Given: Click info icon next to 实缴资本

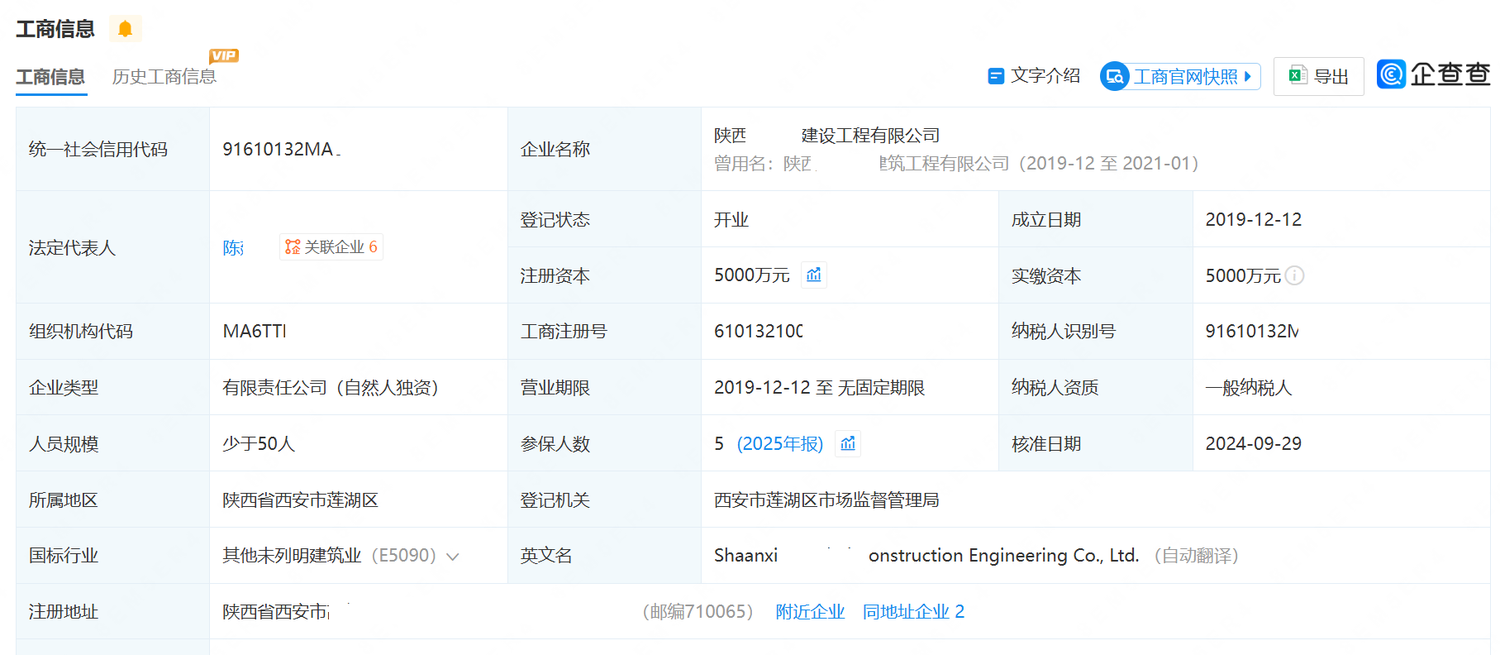Looking at the screenshot, I should (x=1294, y=275).
